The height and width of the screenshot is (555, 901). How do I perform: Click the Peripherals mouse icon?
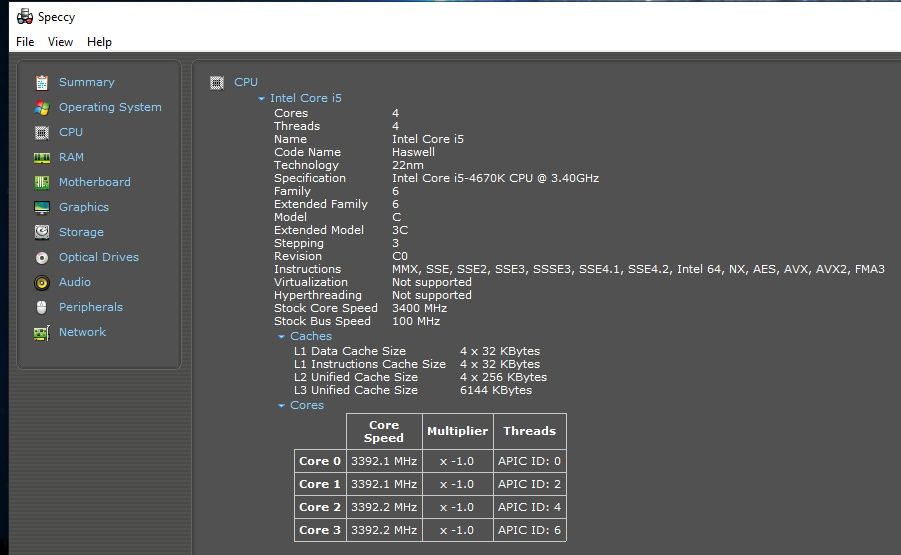pos(42,307)
